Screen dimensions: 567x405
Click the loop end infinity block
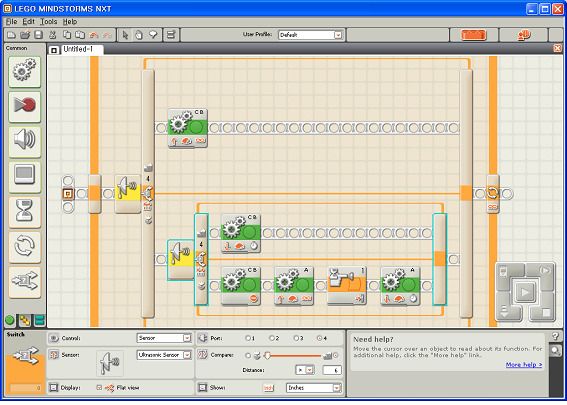493,194
